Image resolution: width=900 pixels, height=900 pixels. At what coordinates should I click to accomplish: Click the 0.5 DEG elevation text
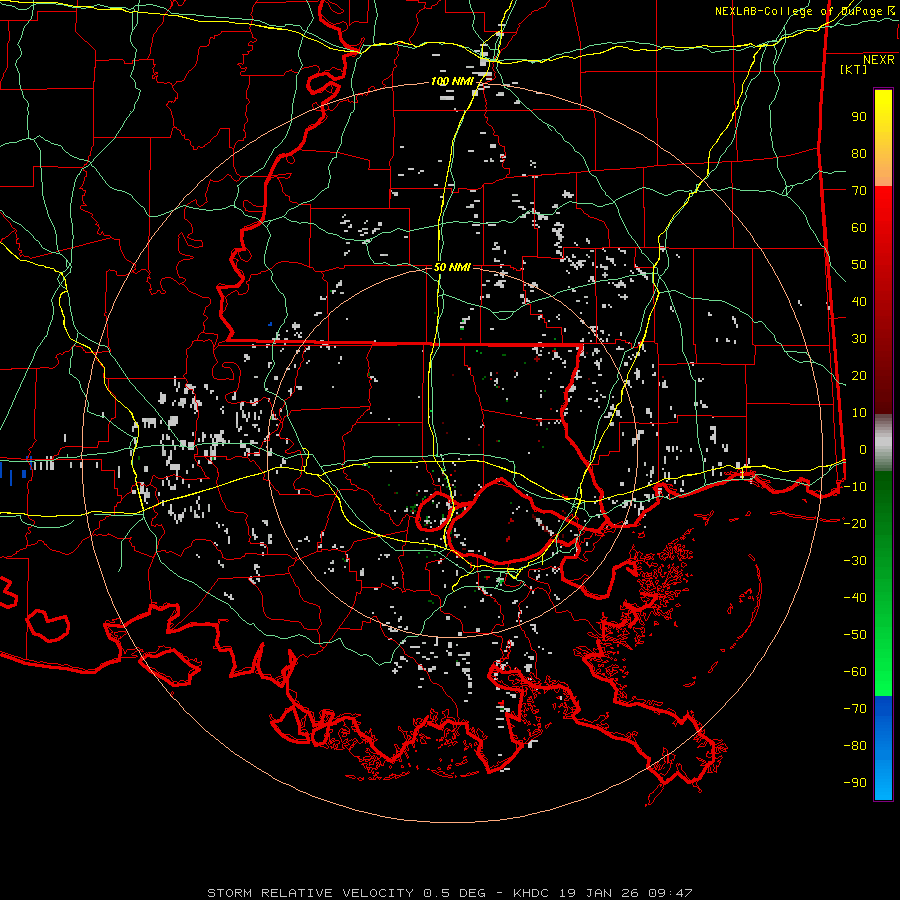[x=455, y=893]
